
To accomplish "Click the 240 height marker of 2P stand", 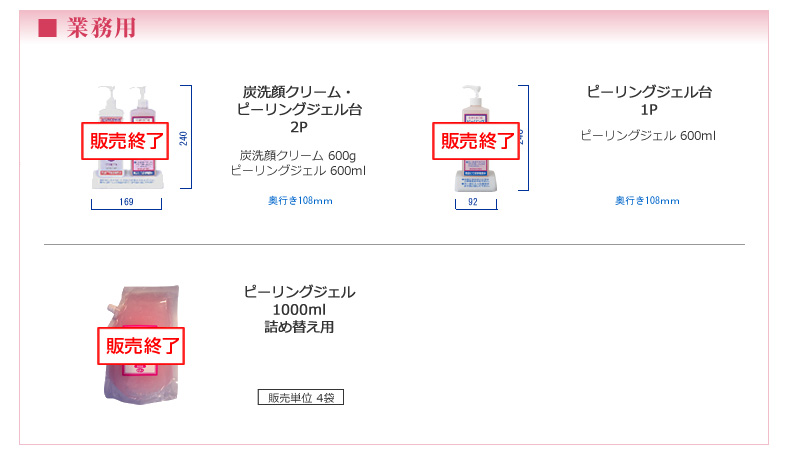I will pos(183,138).
